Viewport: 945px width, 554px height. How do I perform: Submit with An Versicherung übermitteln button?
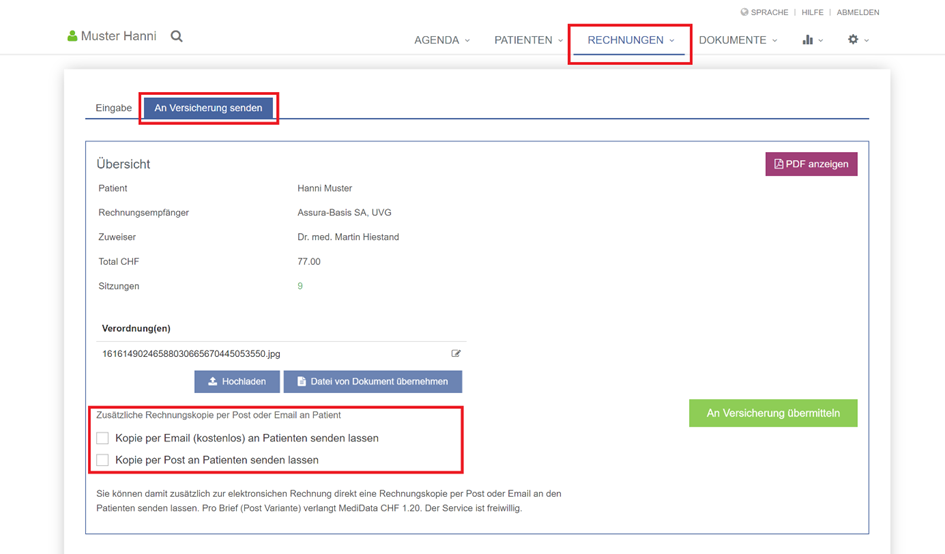(x=773, y=413)
